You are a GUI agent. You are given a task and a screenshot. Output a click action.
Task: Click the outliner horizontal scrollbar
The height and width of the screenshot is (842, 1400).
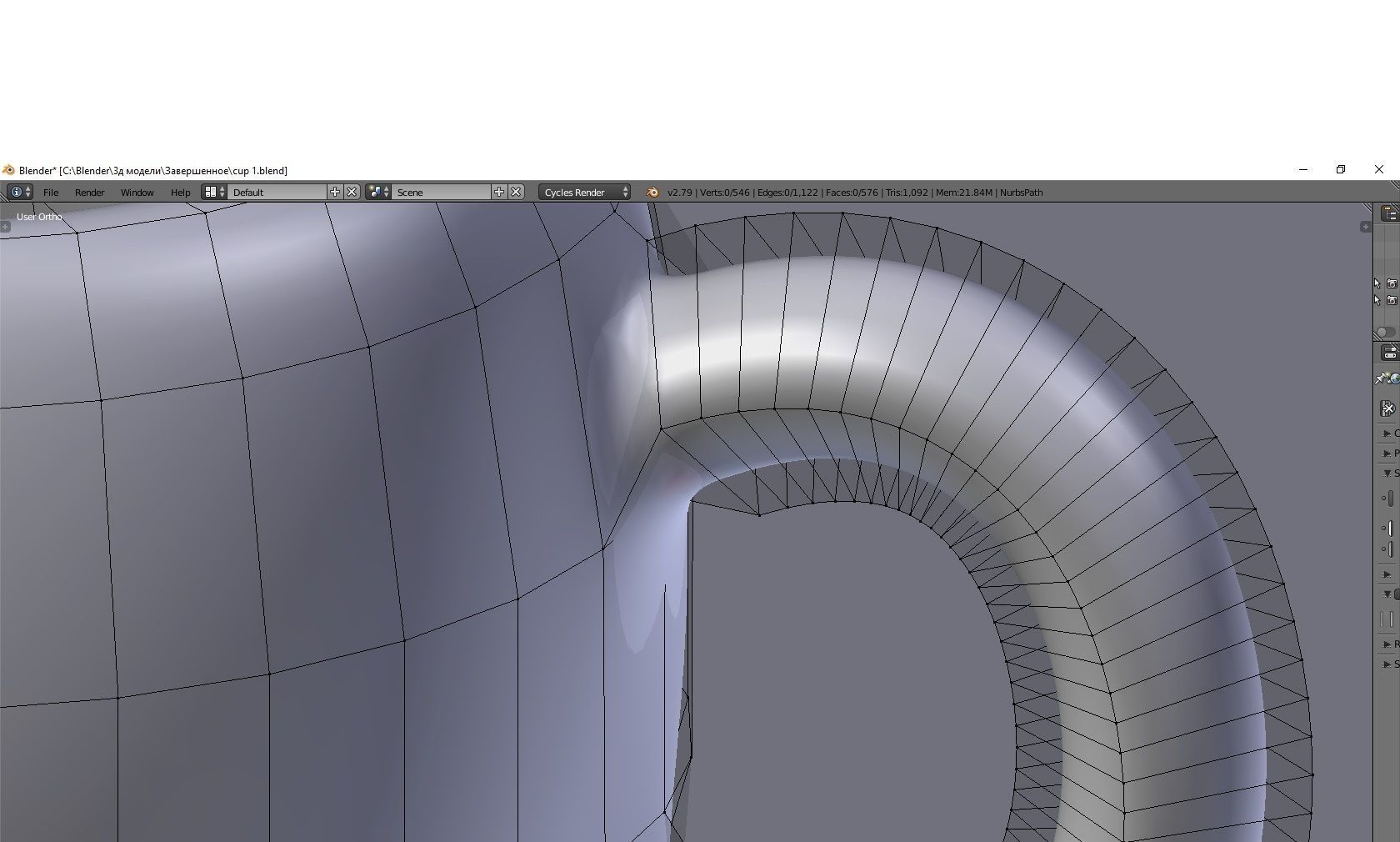pos(1385,332)
